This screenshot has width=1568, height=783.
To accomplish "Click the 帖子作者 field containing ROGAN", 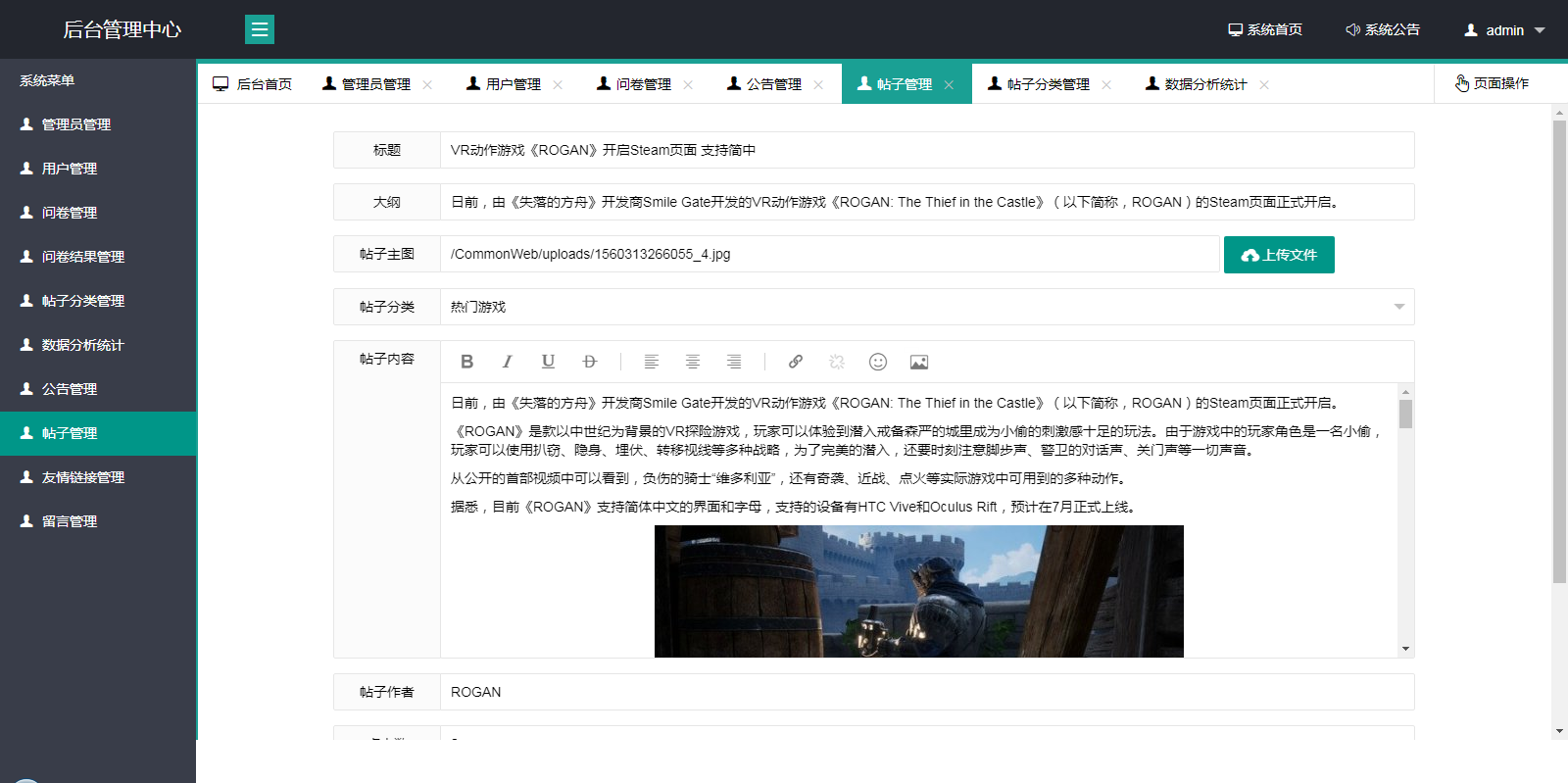I will click(x=927, y=692).
